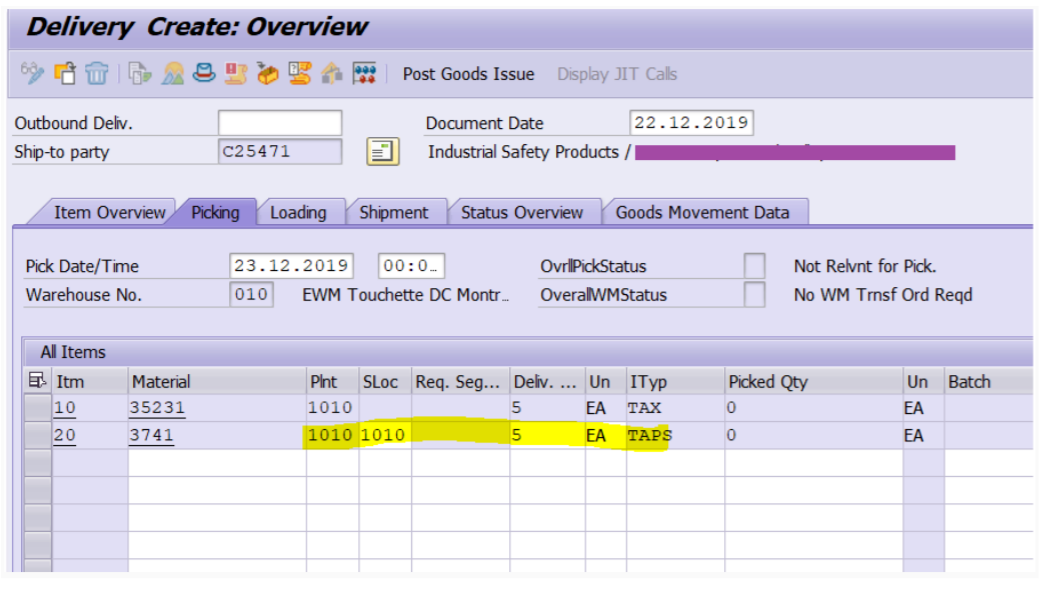Click the Pick Date field showing 23.12.2019
This screenshot has height=591, width=1044.
pyautogui.click(x=291, y=266)
